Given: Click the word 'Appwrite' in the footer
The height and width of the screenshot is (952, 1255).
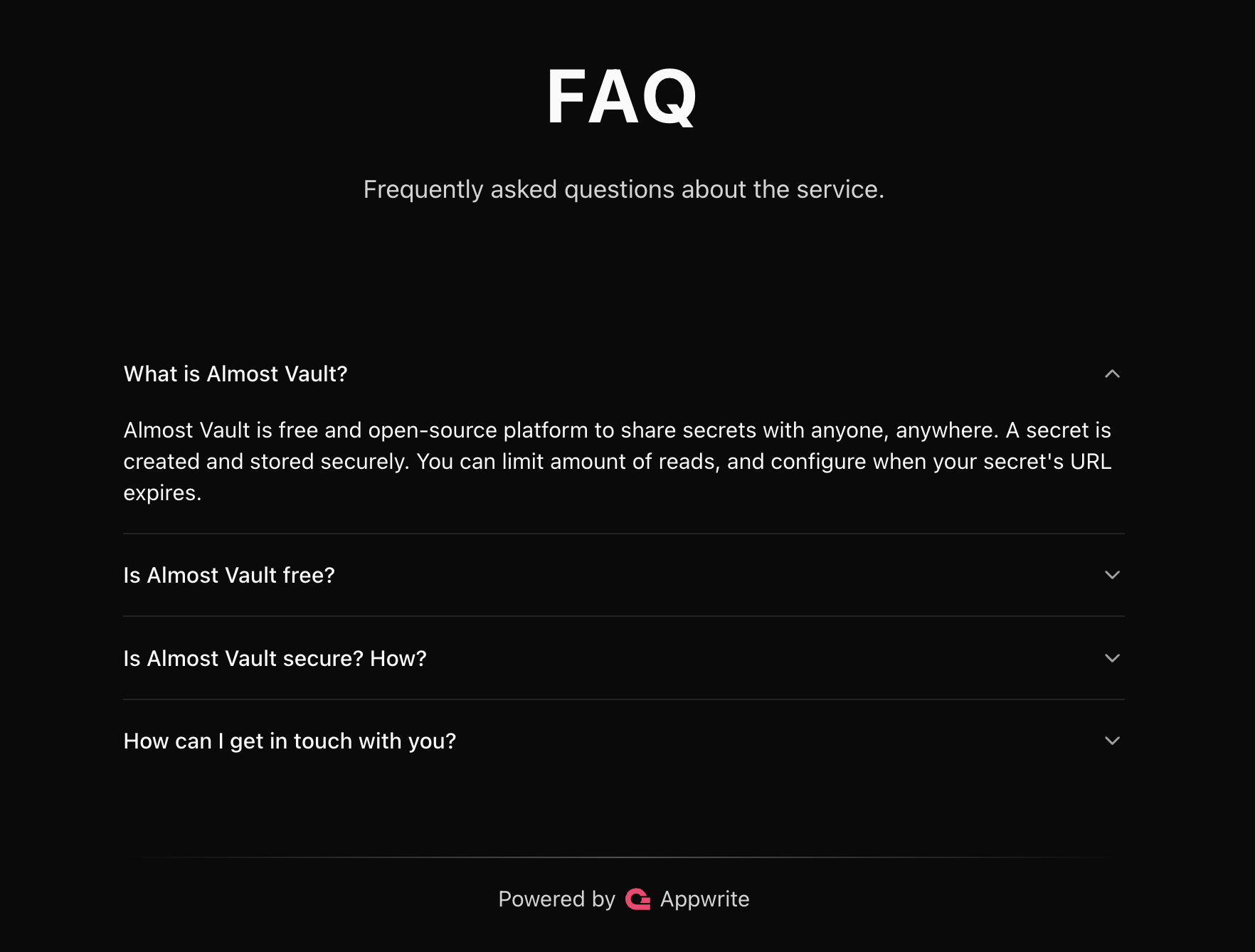Looking at the screenshot, I should tap(703, 899).
